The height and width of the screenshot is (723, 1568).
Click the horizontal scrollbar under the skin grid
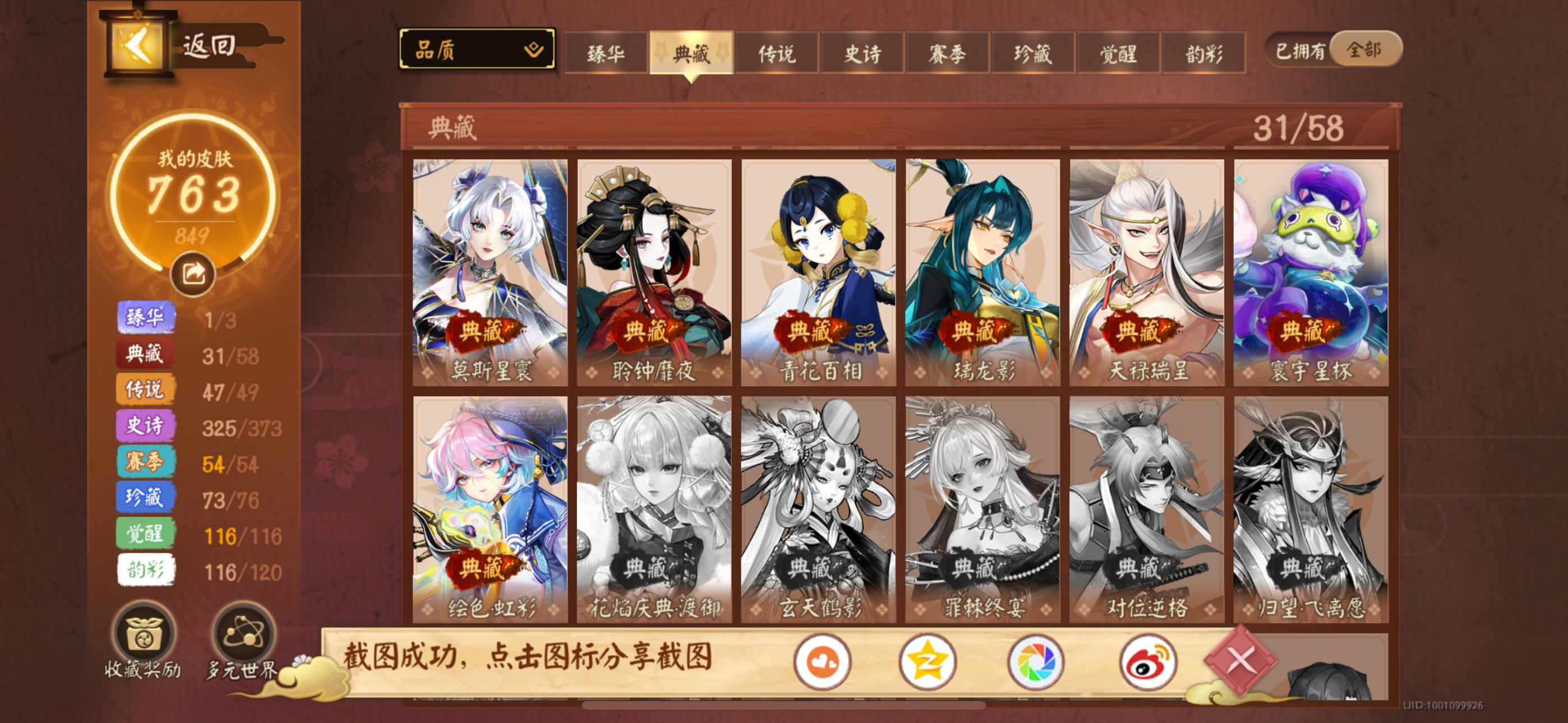coord(784,706)
